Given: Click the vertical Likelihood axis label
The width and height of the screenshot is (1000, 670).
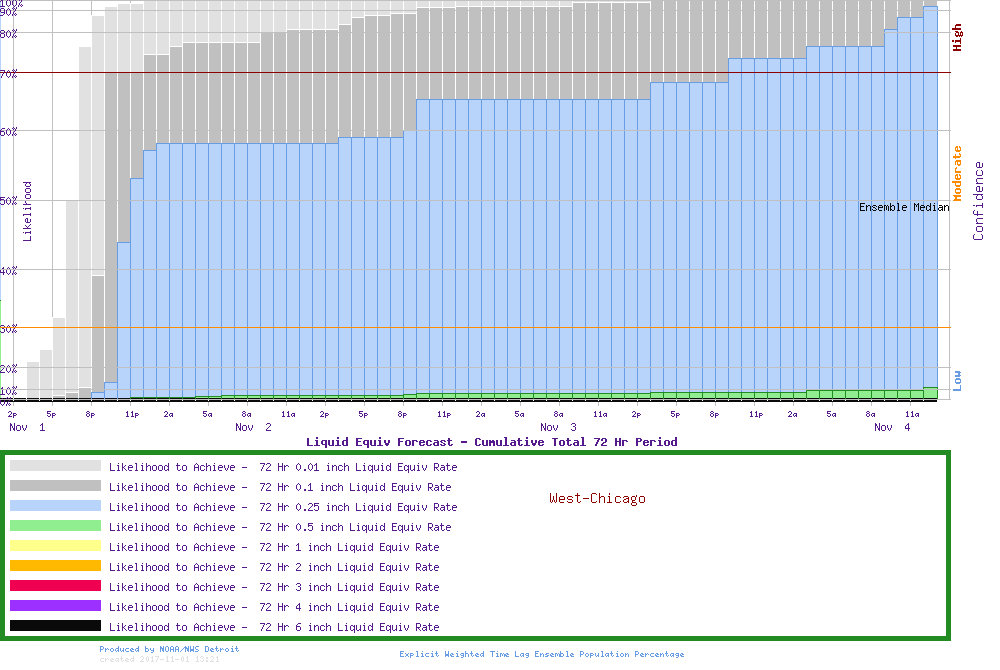Looking at the screenshot, I should [x=27, y=211].
